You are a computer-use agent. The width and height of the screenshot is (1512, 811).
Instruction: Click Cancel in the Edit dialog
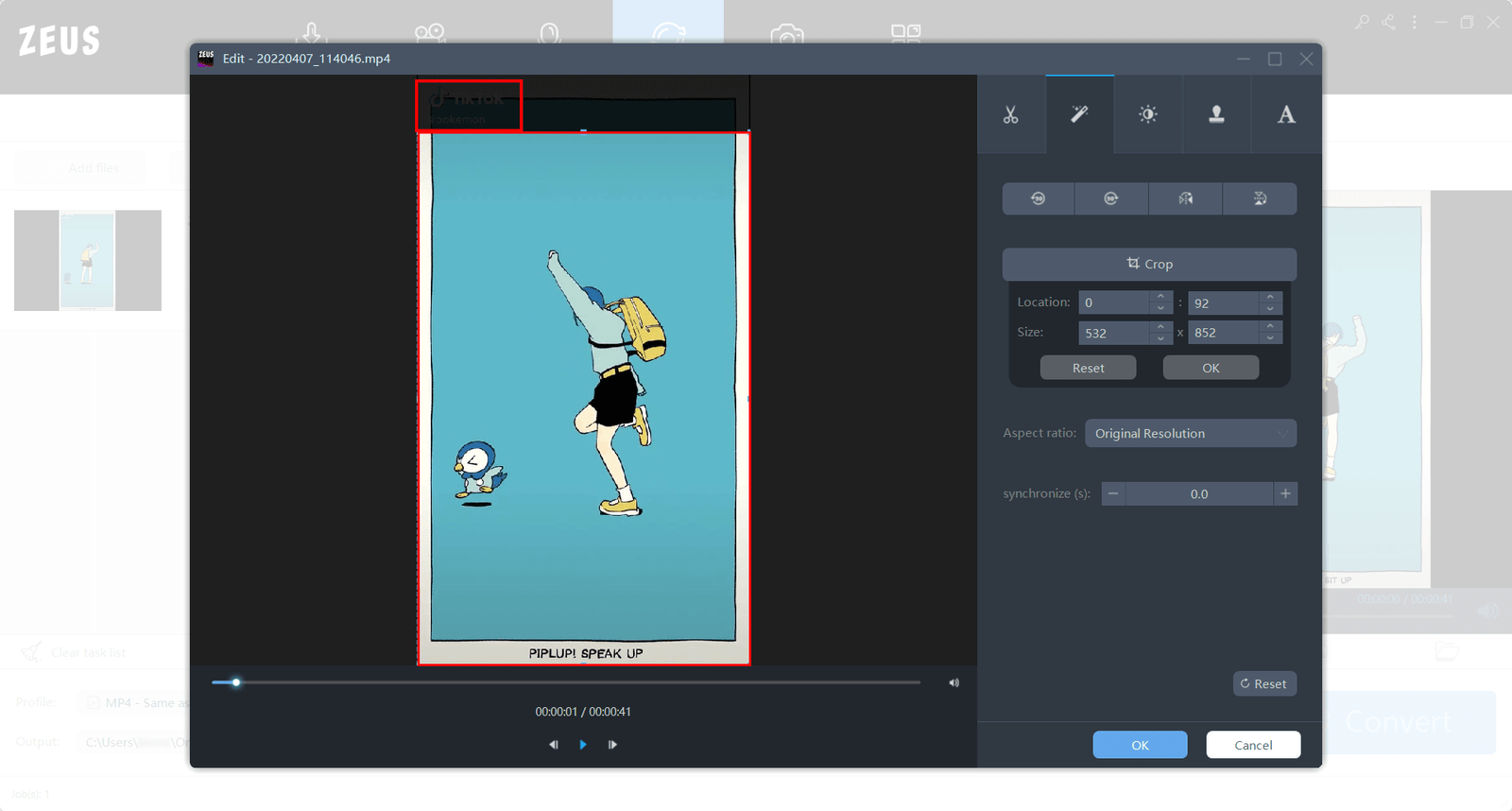click(1253, 745)
